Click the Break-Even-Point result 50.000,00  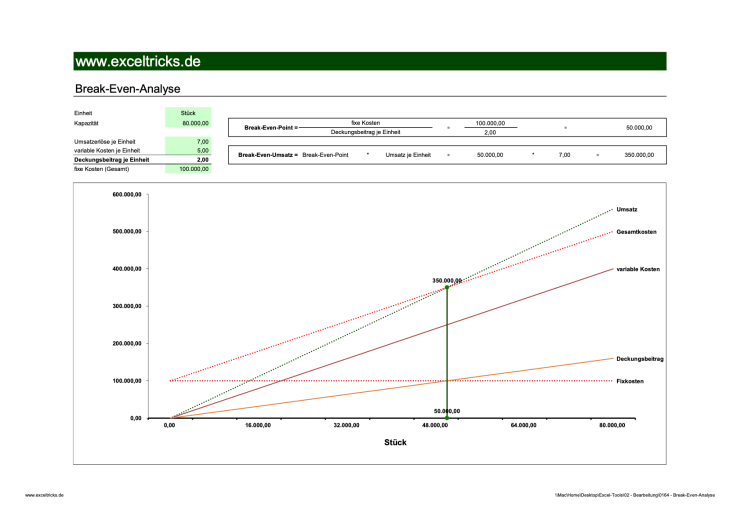point(639,127)
